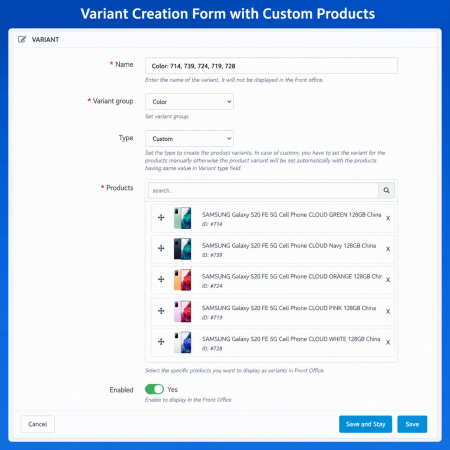Click the Save button
Viewport: 450px width, 450px height.
point(412,424)
